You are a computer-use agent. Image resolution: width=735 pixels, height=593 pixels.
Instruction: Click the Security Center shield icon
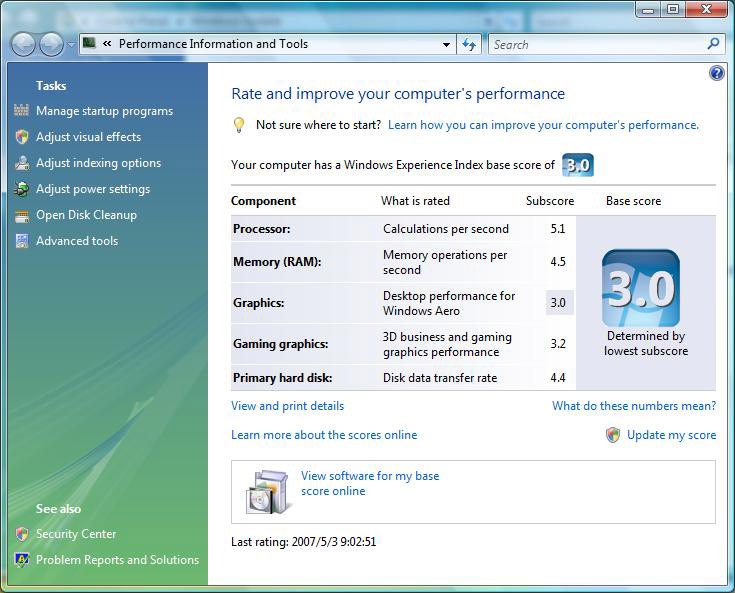pyautogui.click(x=22, y=534)
